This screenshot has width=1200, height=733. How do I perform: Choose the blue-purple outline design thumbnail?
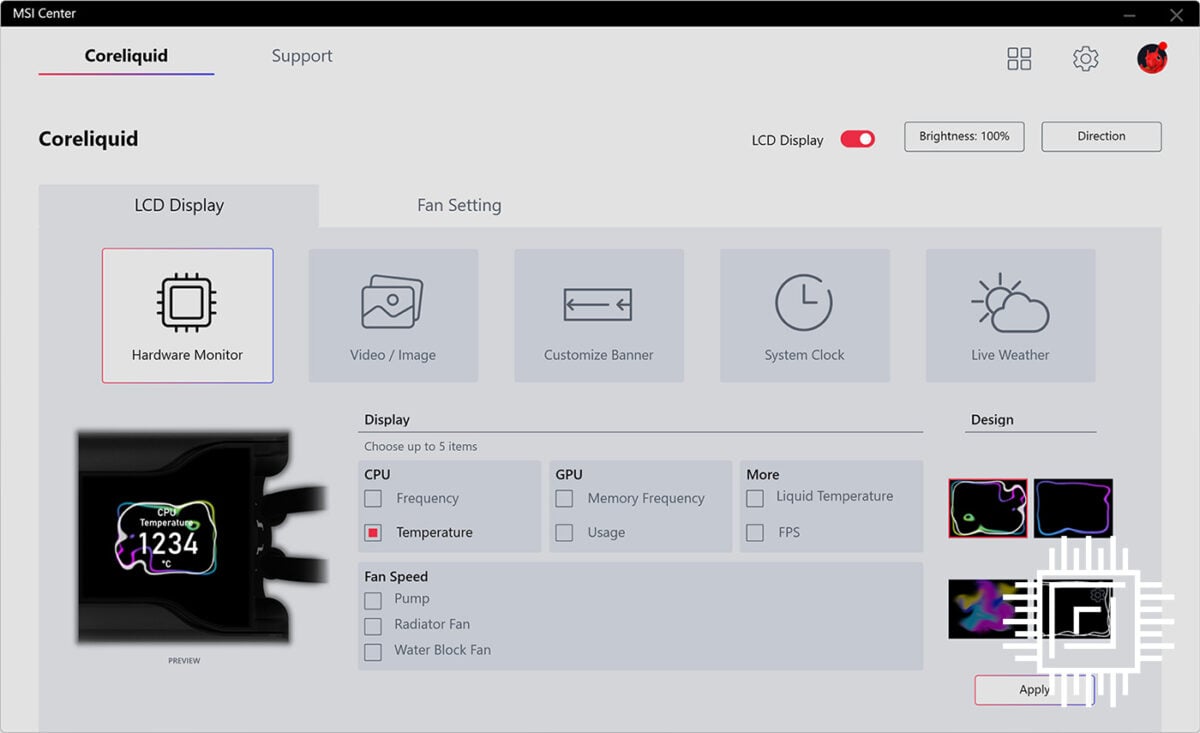[x=1073, y=508]
